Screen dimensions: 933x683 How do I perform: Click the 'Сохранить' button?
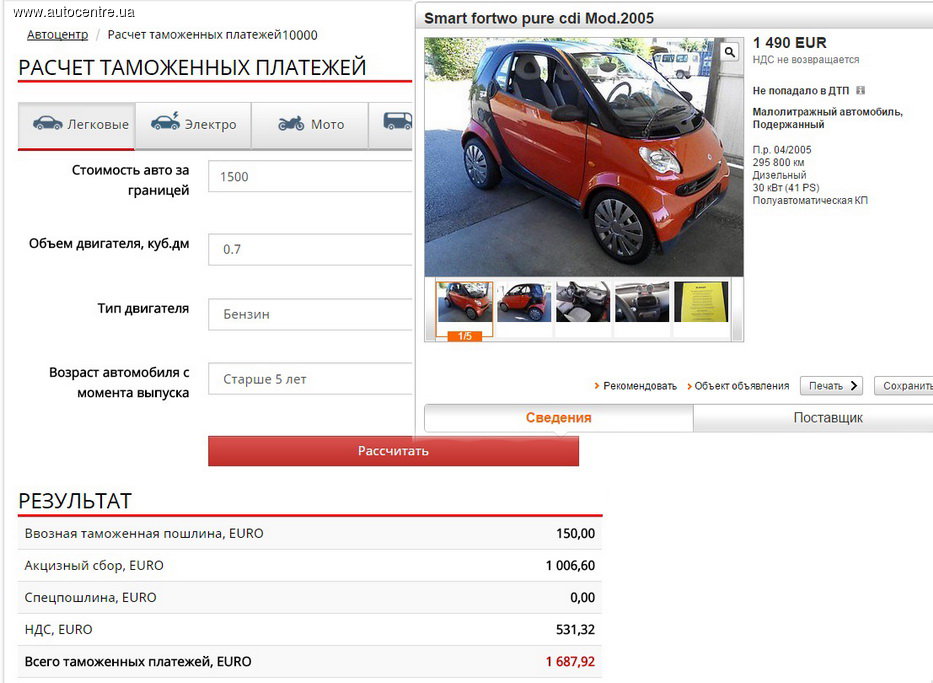point(904,386)
